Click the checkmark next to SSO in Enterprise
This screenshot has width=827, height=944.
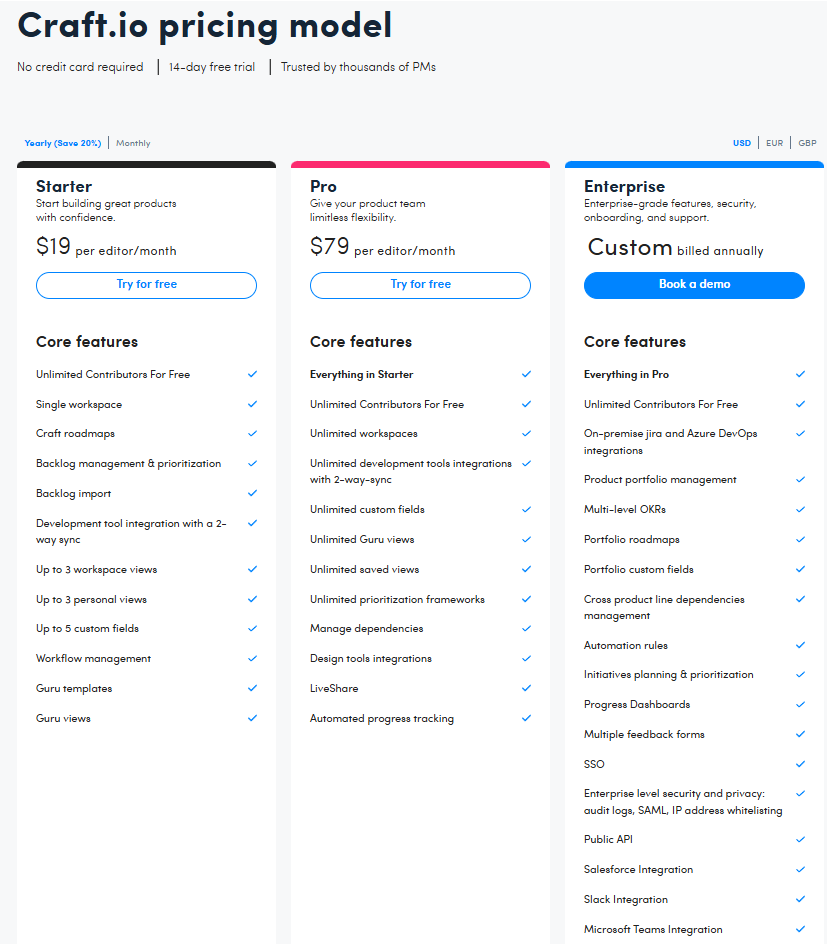coord(800,764)
